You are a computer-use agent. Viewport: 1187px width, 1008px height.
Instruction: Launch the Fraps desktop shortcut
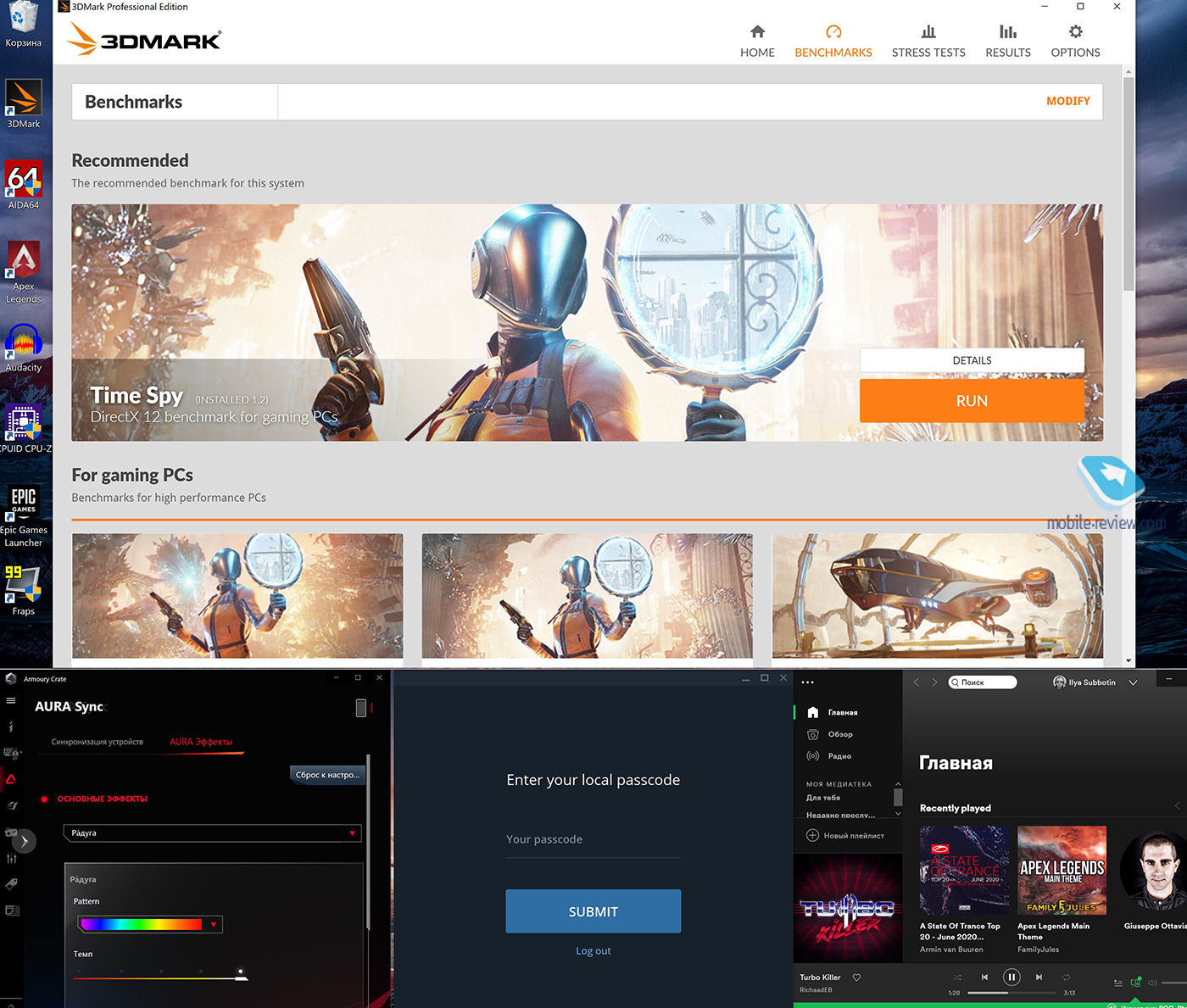coord(24,590)
